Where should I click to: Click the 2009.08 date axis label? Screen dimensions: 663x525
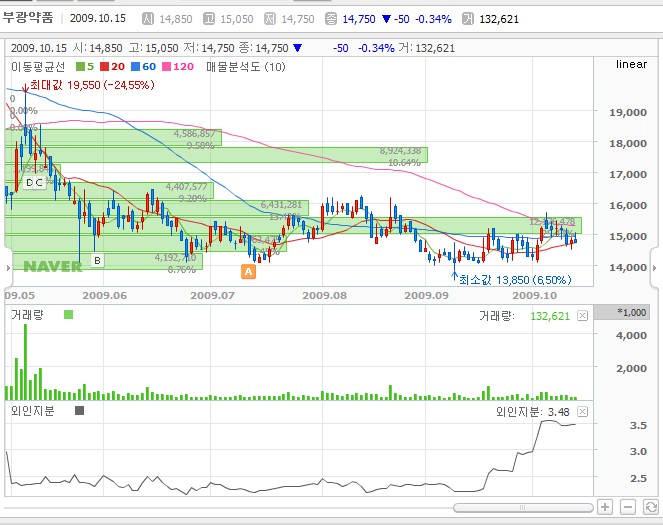click(x=324, y=295)
